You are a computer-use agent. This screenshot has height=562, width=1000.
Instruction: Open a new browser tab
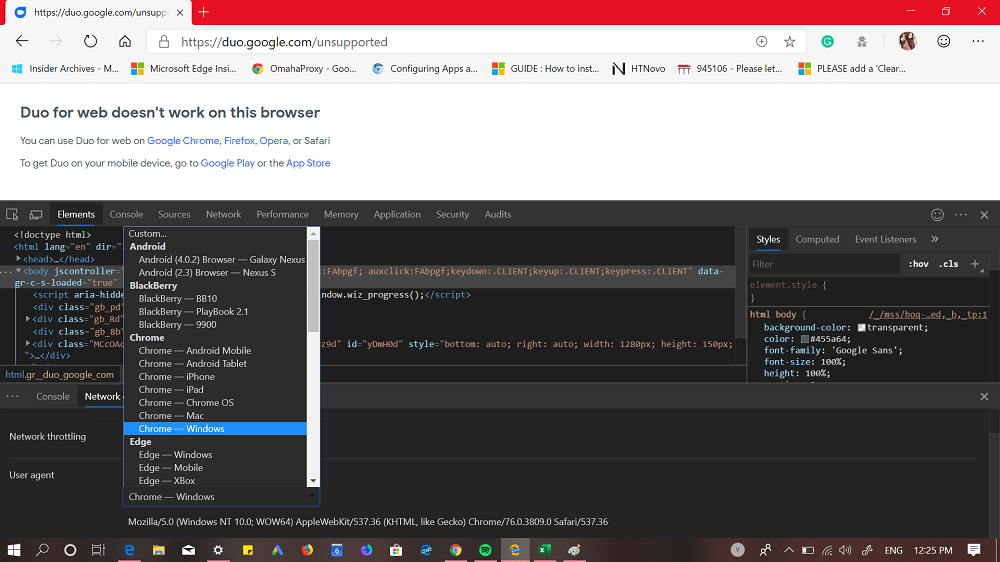tap(203, 12)
